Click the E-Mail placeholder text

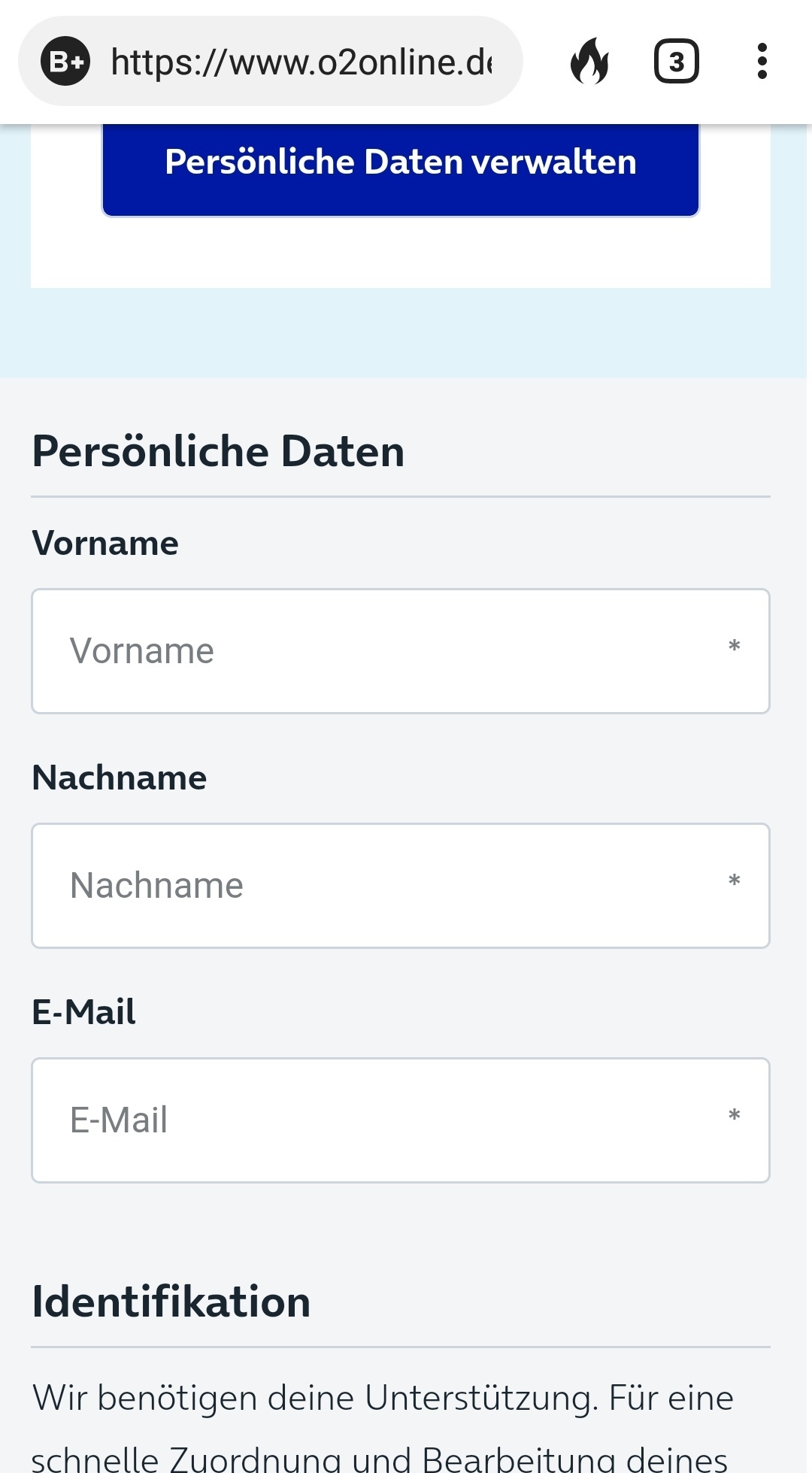(119, 1120)
